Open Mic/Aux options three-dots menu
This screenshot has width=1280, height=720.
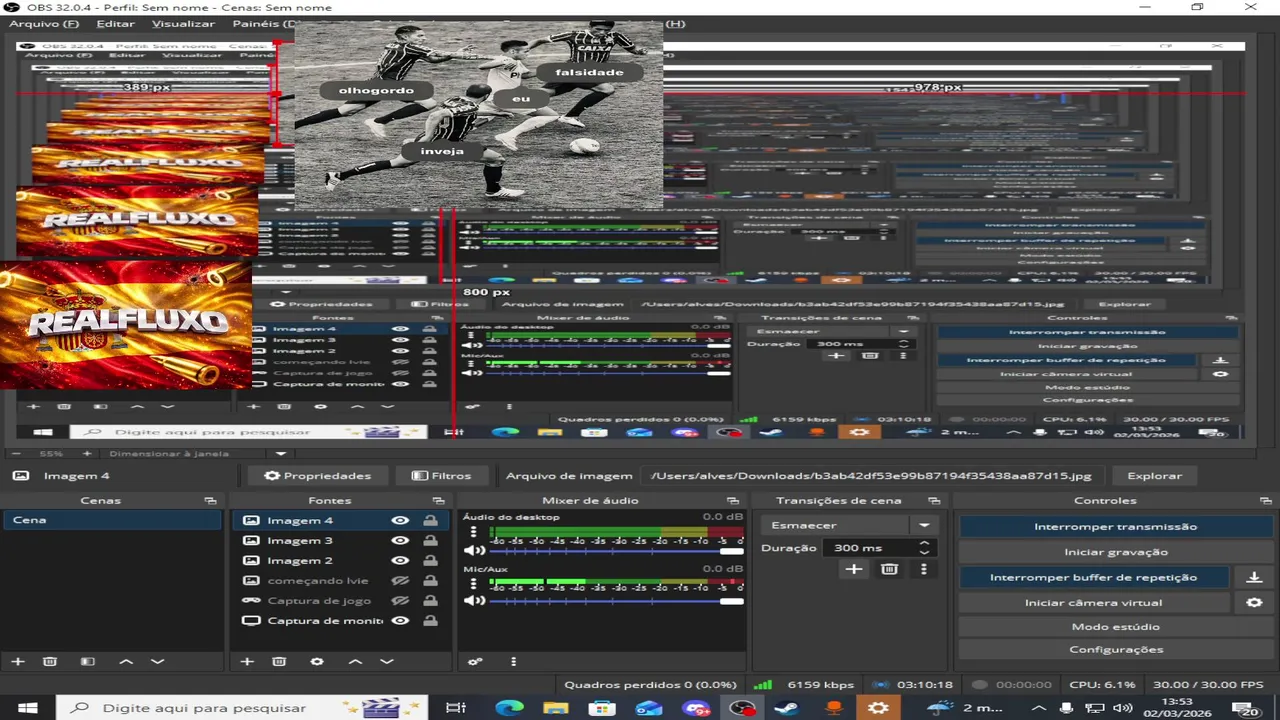pyautogui.click(x=474, y=583)
